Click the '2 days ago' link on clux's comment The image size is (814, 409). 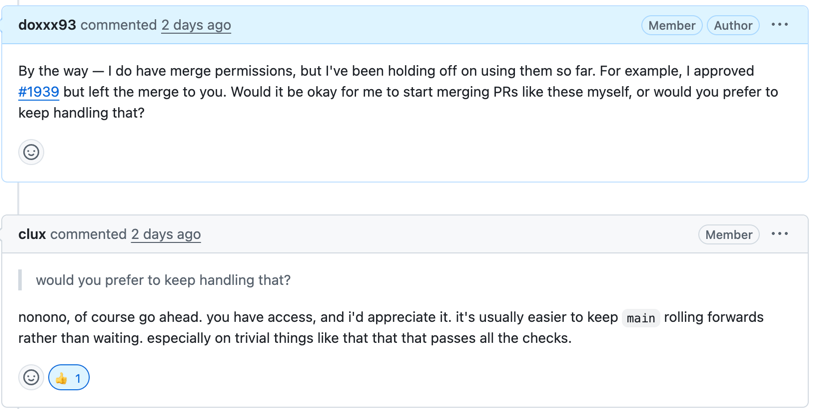pyautogui.click(x=166, y=234)
